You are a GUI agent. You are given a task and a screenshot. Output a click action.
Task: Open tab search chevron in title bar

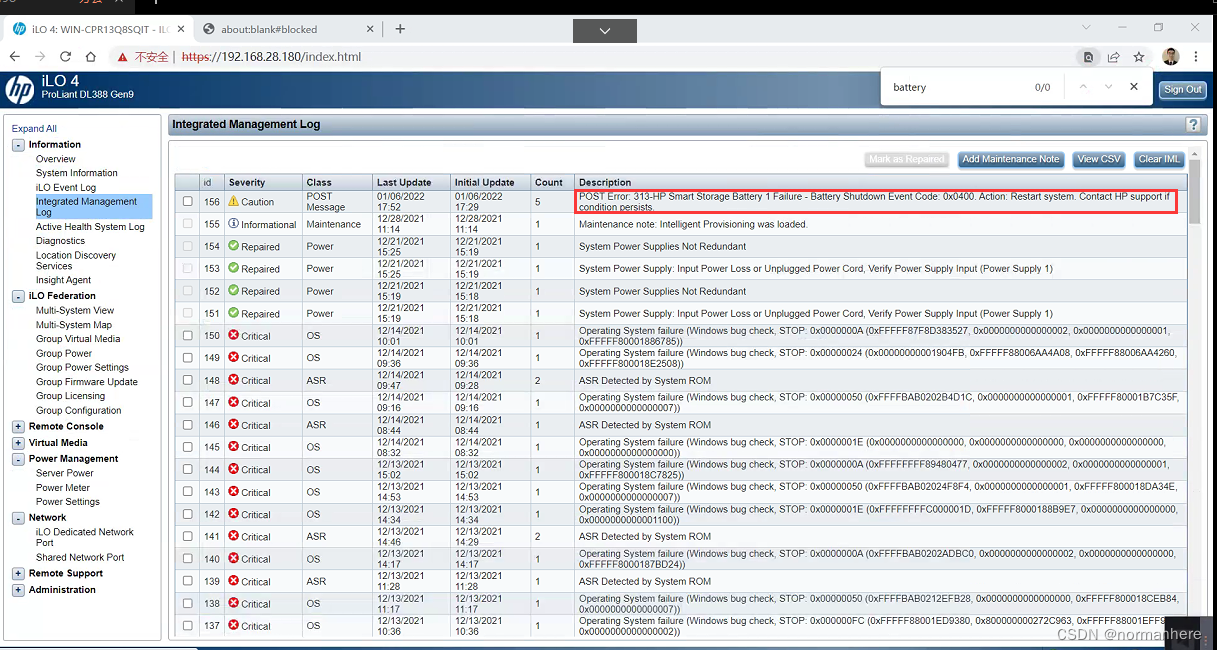[1087, 28]
